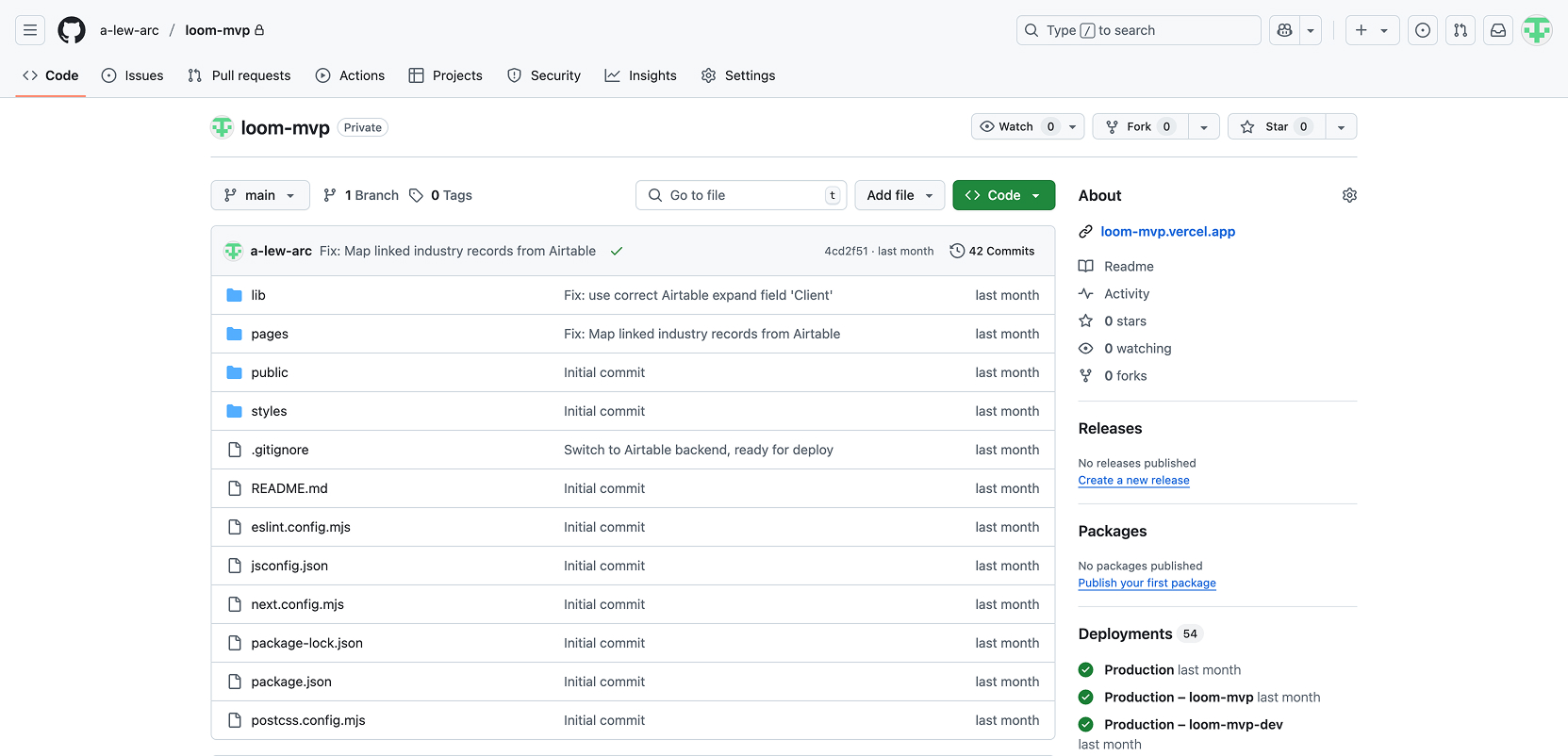The image size is (1568, 756).
Task: Open the Deployments 54 heading link
Action: pos(1139,633)
